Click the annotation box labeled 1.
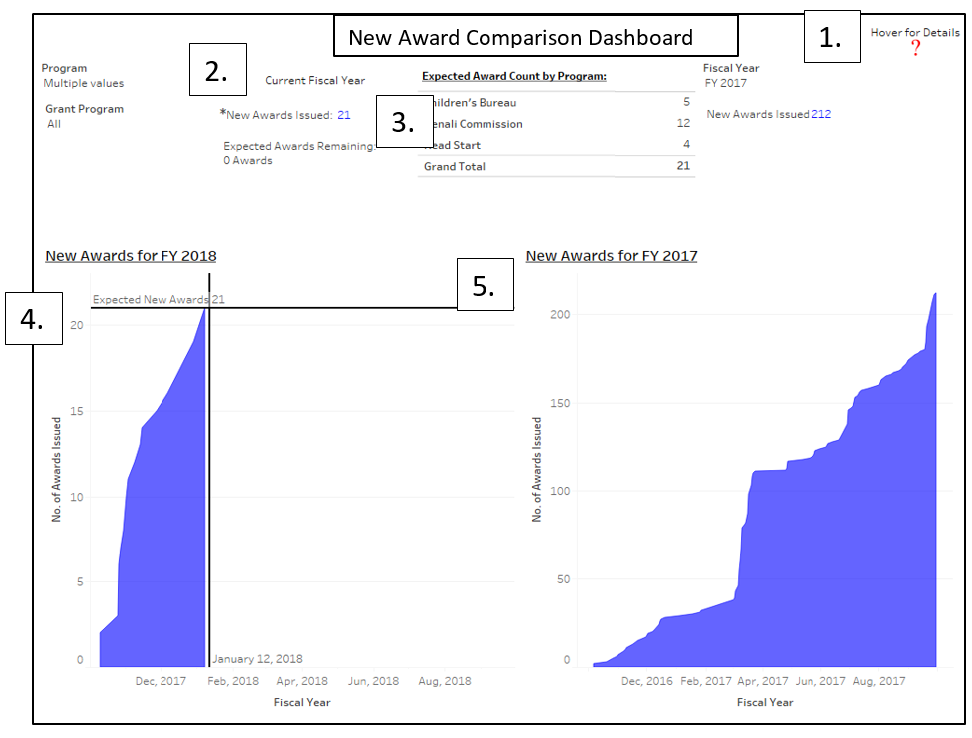 coord(831,38)
